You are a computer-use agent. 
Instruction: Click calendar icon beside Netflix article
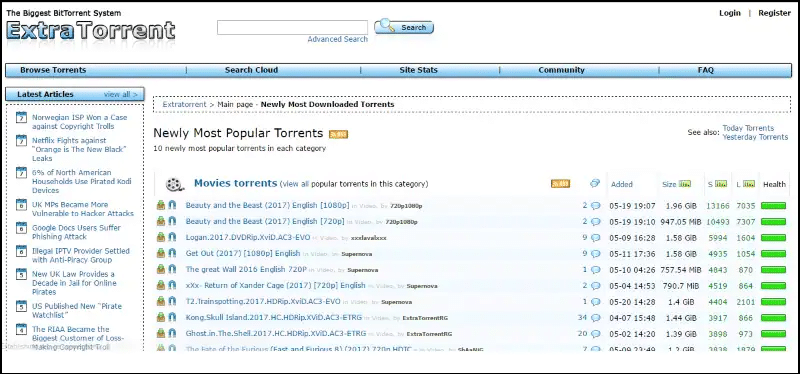[21, 141]
